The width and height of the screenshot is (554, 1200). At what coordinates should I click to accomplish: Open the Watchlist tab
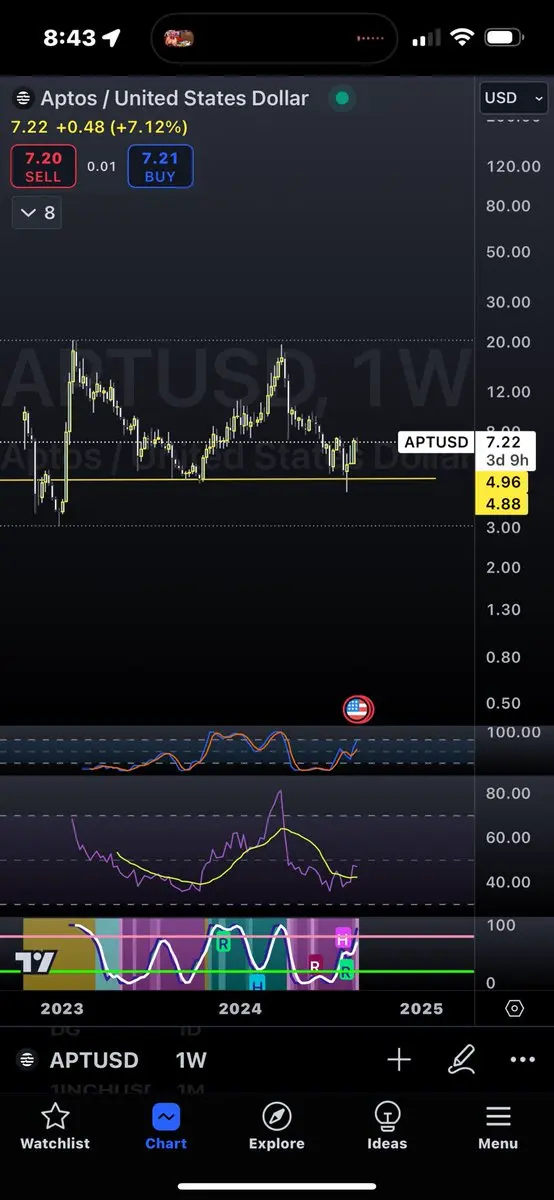(x=55, y=1126)
